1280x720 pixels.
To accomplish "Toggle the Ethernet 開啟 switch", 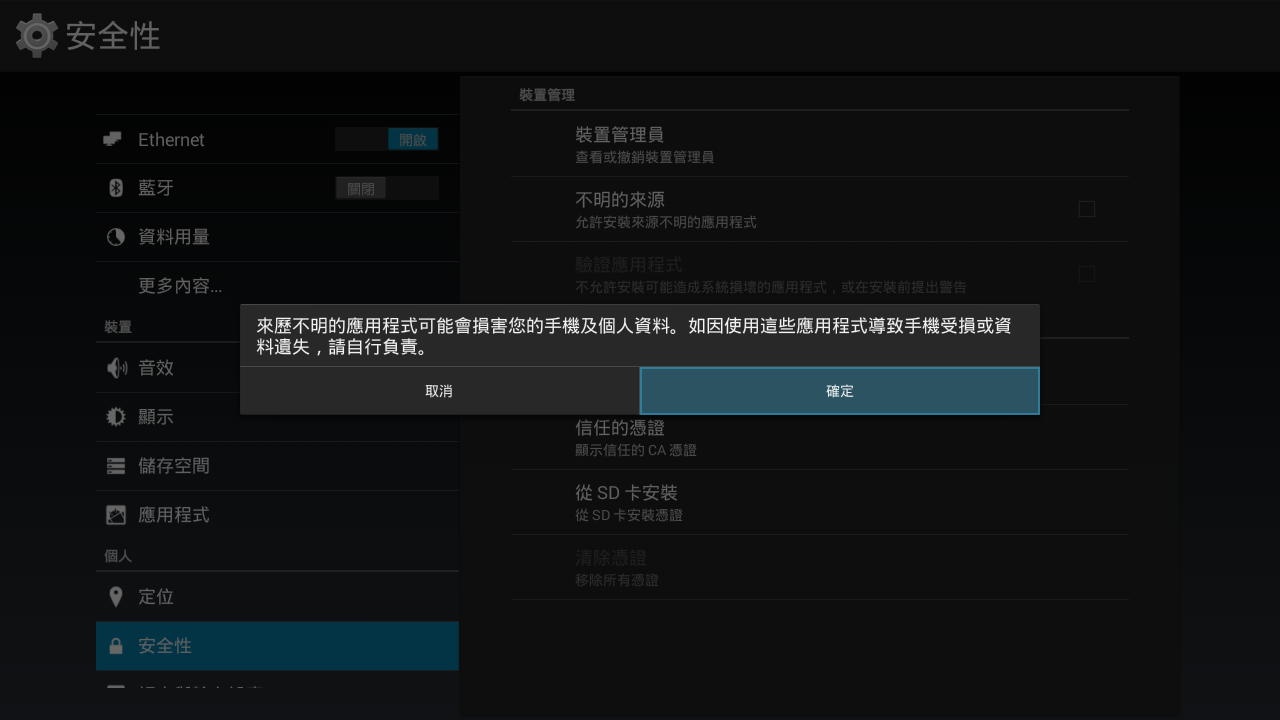I will (387, 139).
